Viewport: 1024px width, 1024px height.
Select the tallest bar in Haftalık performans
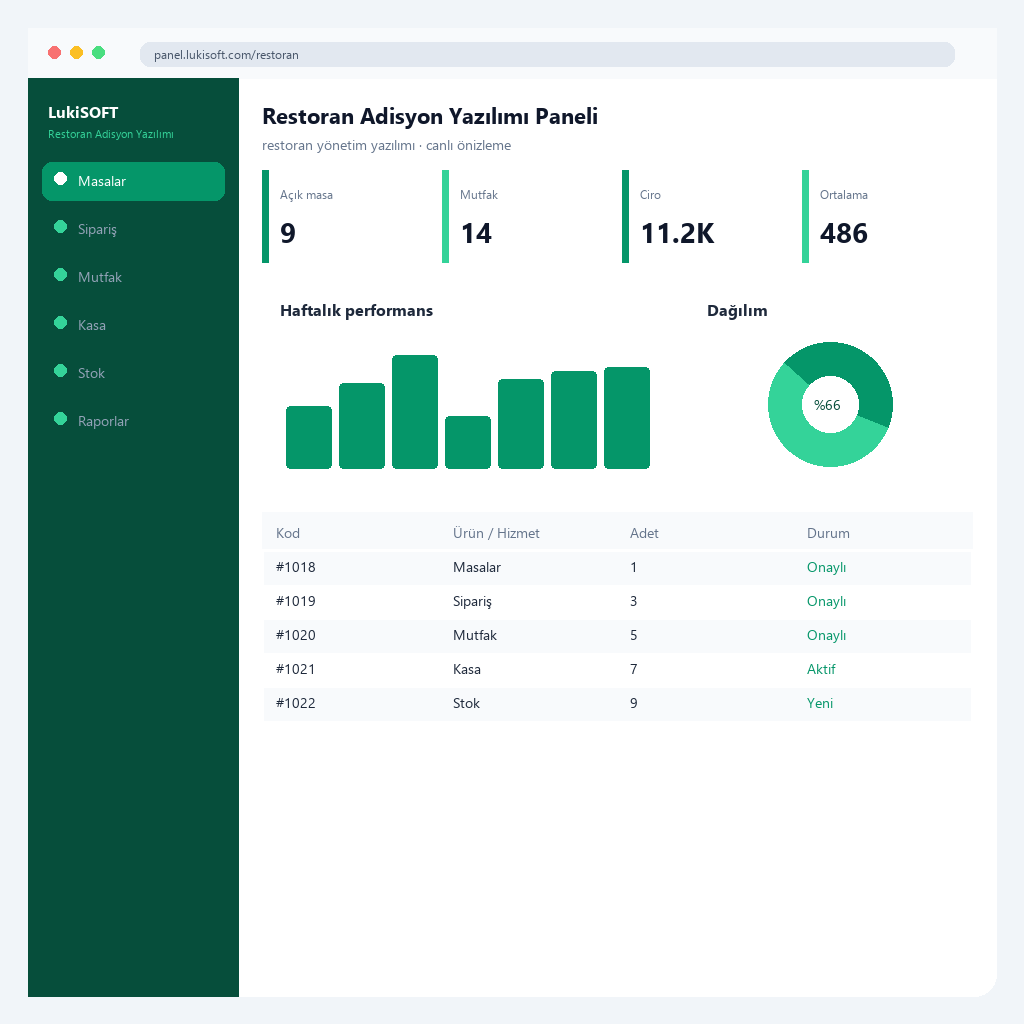tap(415, 412)
